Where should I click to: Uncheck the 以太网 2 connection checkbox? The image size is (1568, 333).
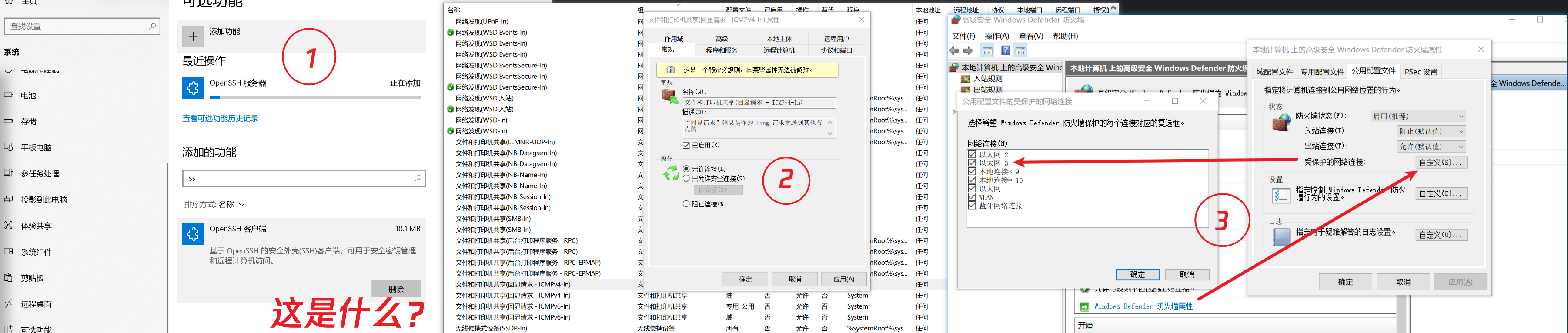pos(972,155)
